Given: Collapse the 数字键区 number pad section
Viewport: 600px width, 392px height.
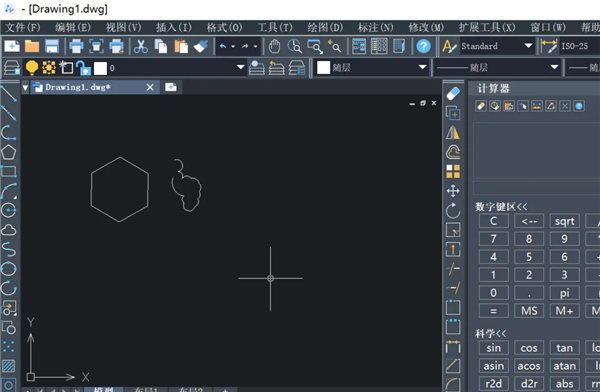Looking at the screenshot, I should 501,207.
